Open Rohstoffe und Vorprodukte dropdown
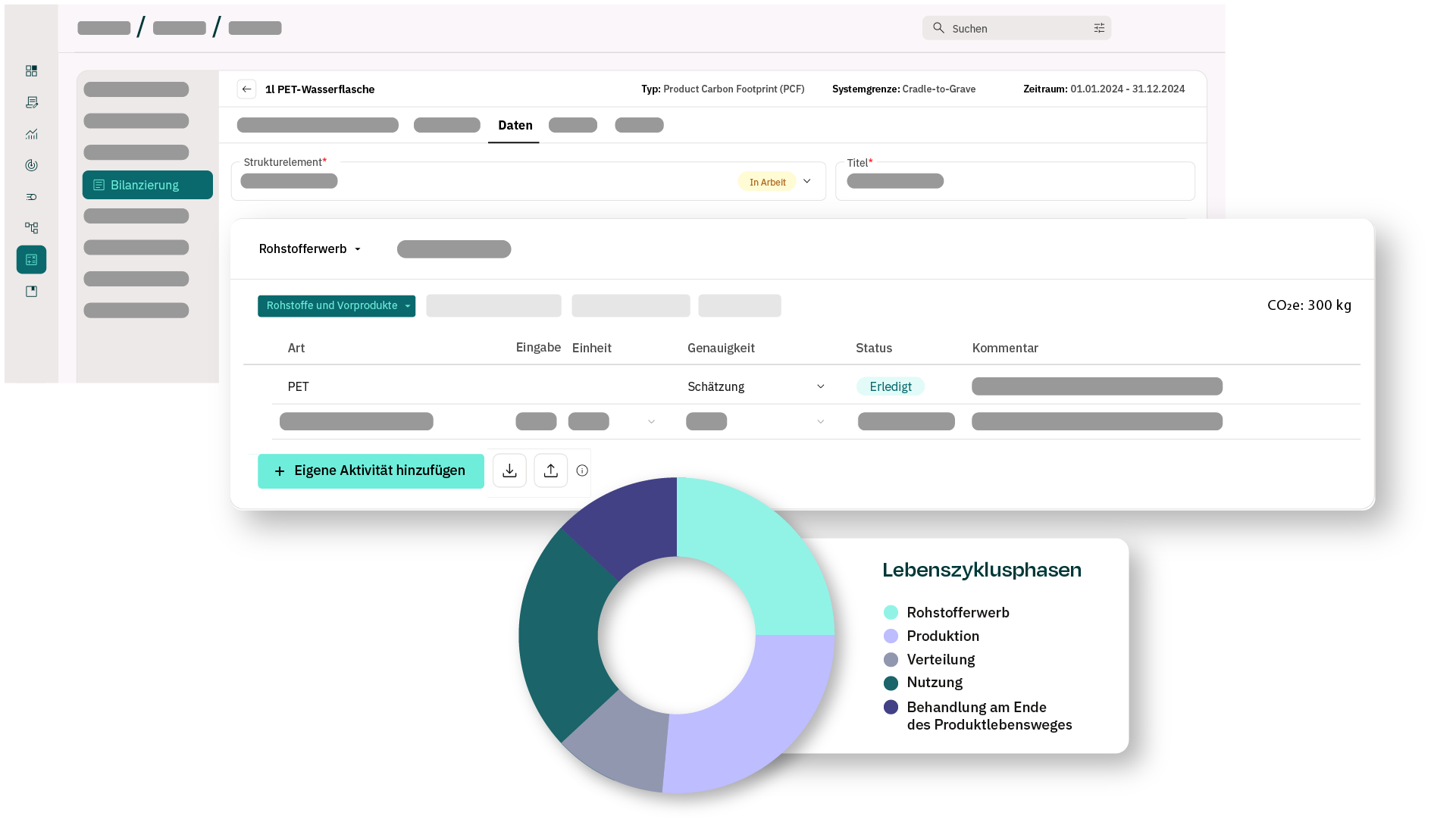1456x819 pixels. tap(337, 306)
